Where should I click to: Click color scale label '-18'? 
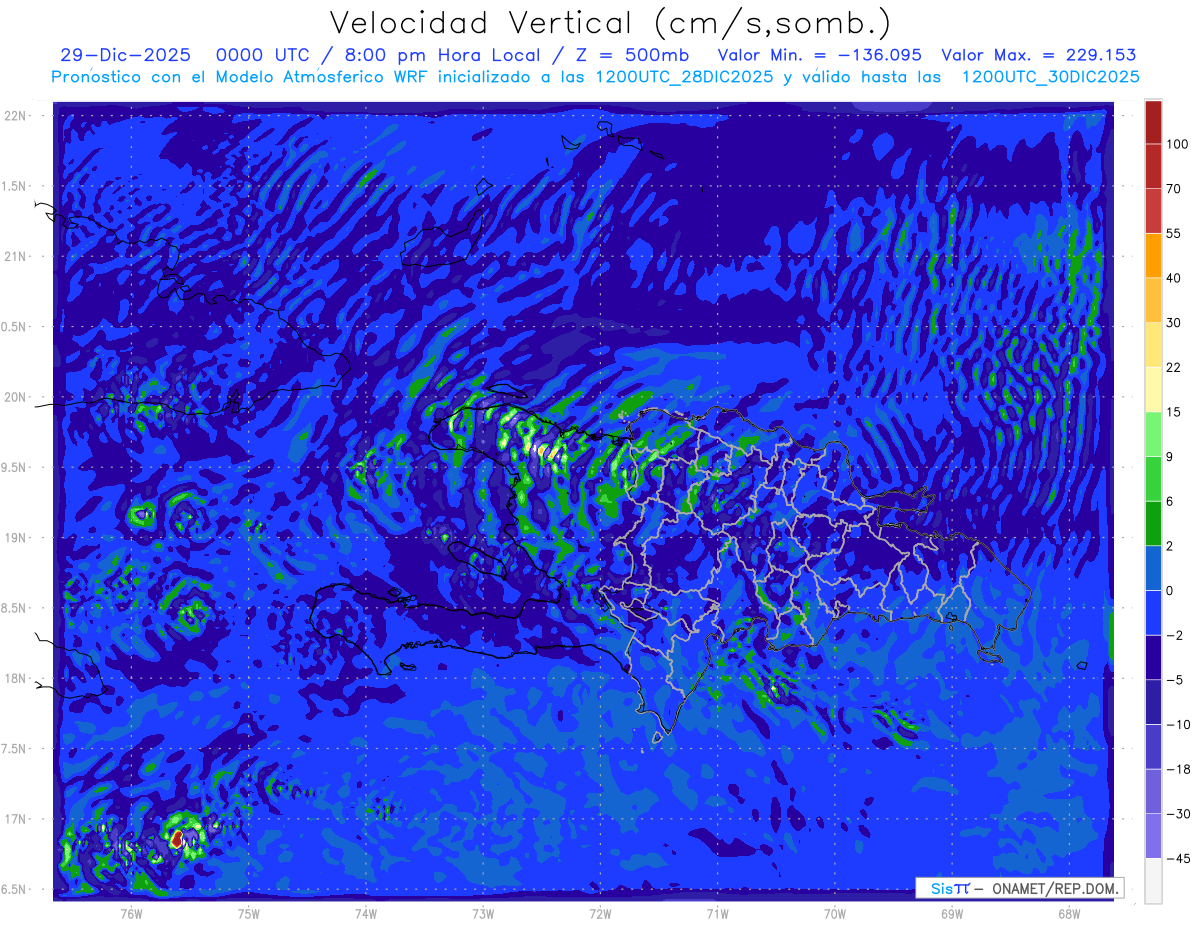click(1177, 769)
